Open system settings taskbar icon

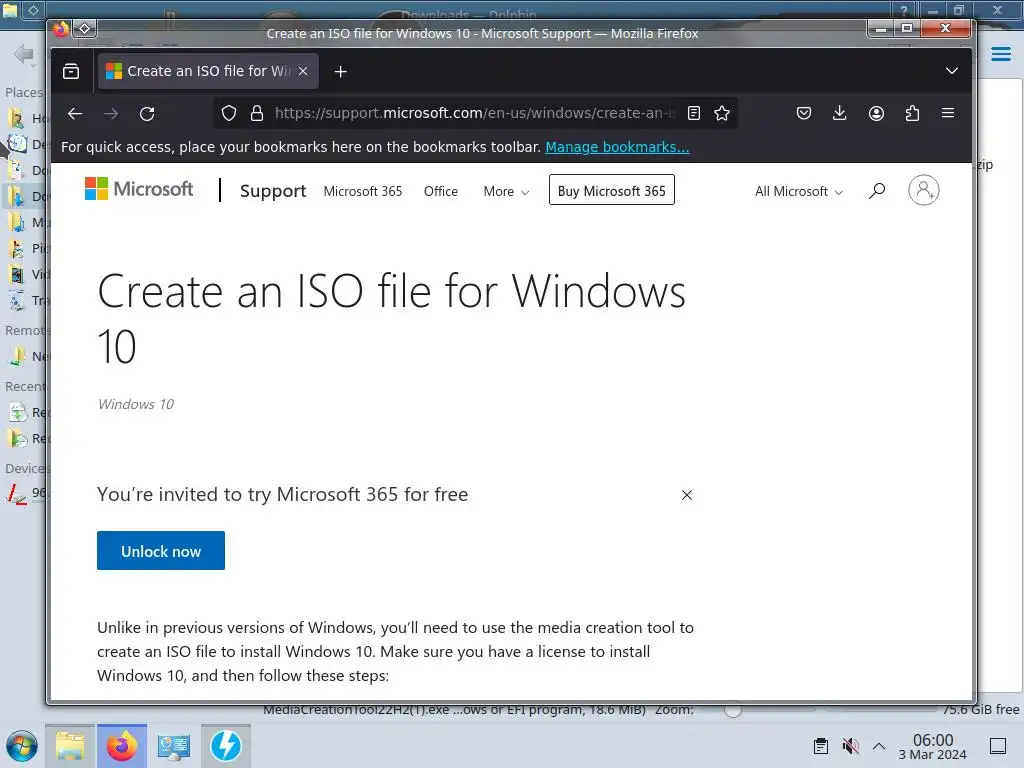click(x=174, y=746)
